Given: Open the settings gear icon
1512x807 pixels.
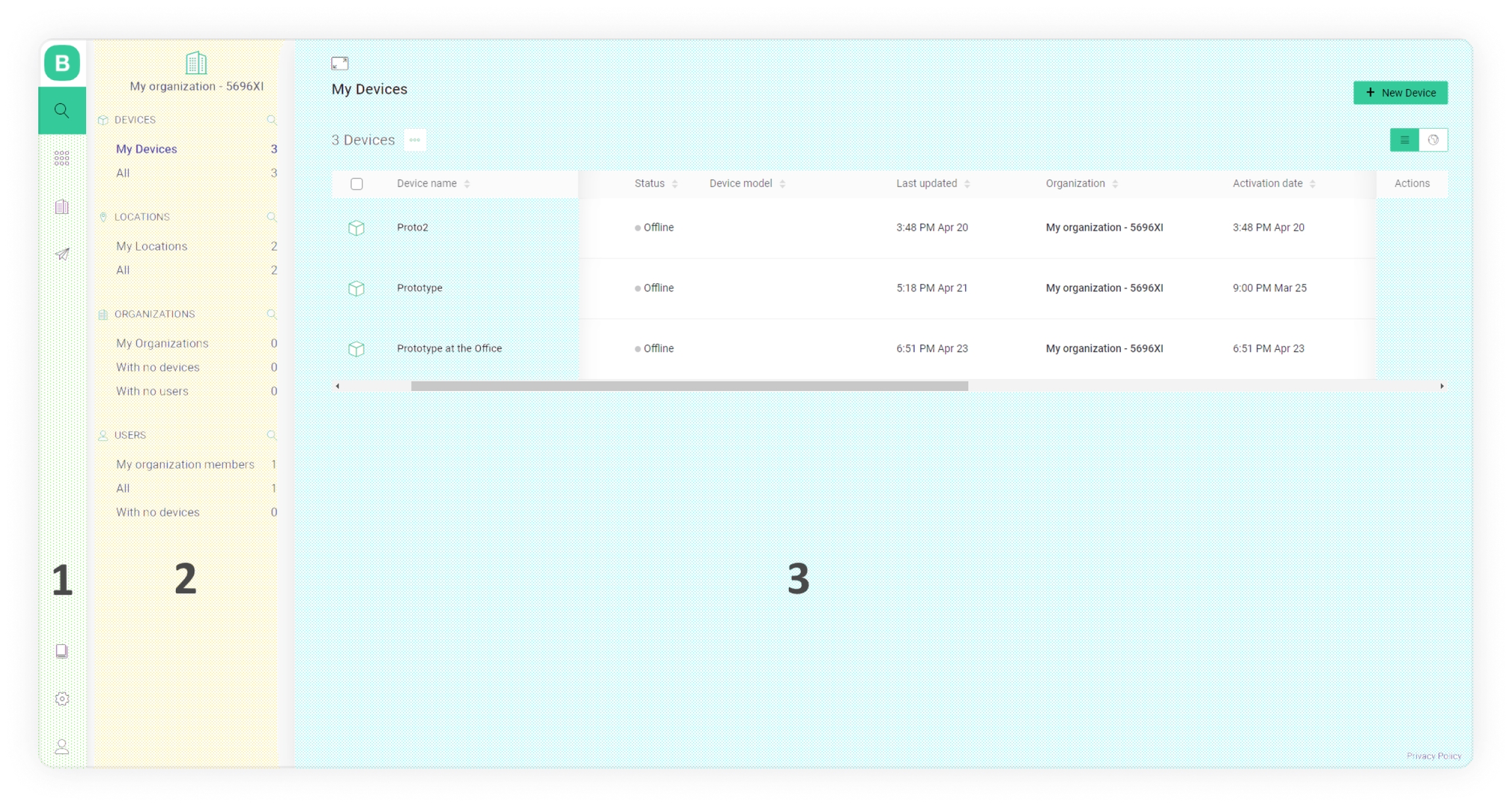Looking at the screenshot, I should [62, 699].
